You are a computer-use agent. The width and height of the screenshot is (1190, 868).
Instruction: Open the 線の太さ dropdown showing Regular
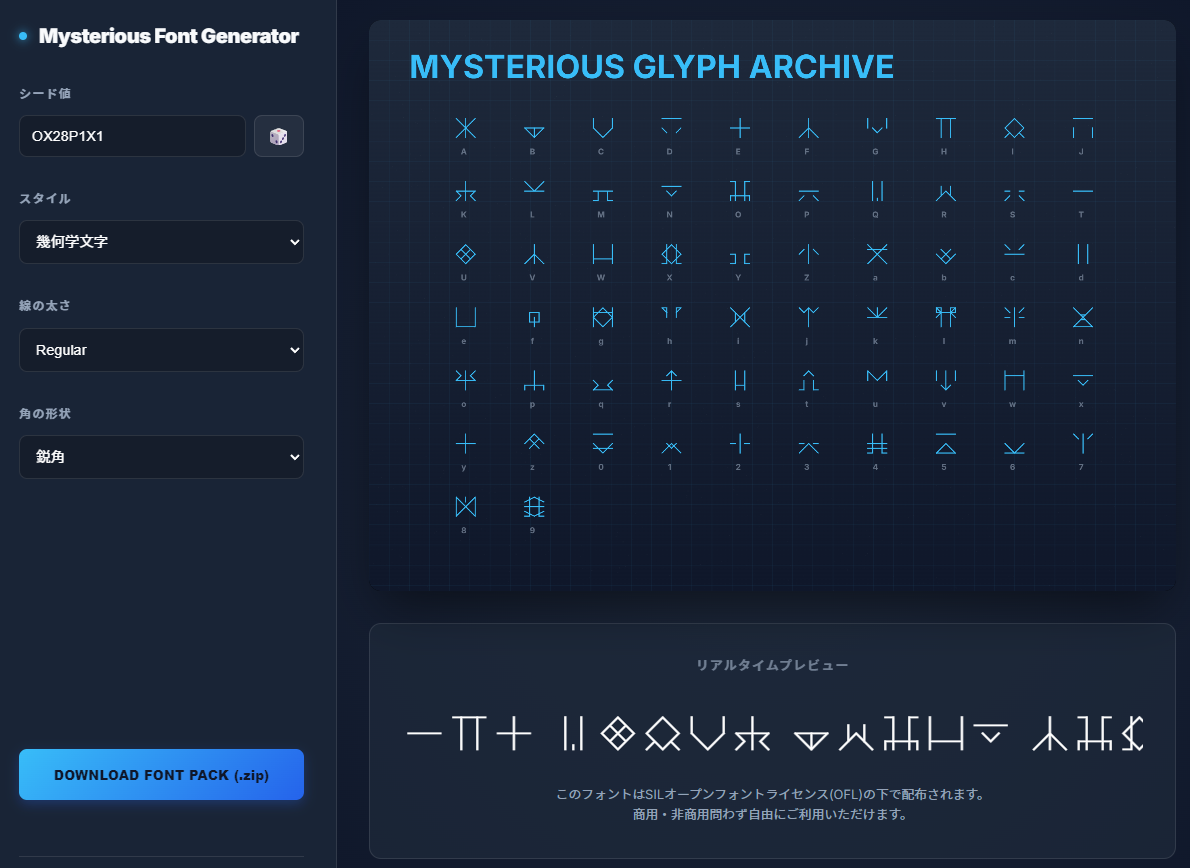(x=161, y=350)
